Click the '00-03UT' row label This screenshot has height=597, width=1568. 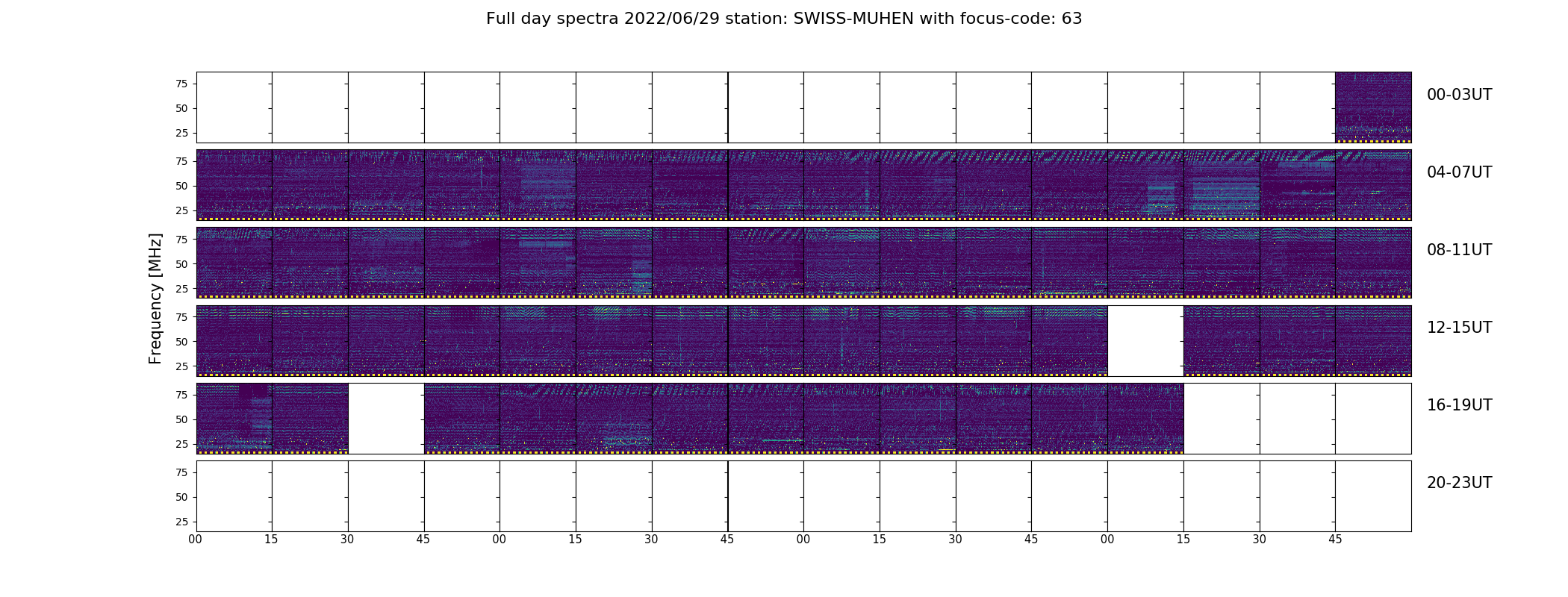click(x=1459, y=95)
